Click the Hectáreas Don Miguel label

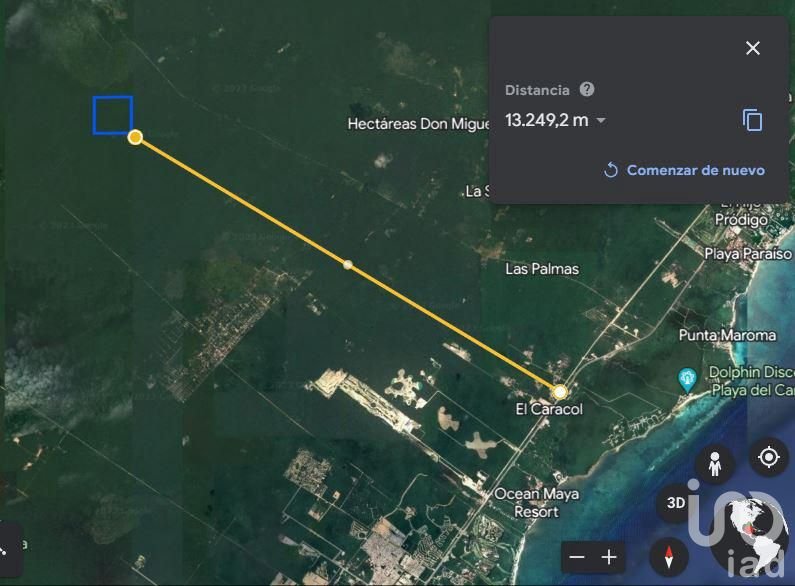click(418, 124)
